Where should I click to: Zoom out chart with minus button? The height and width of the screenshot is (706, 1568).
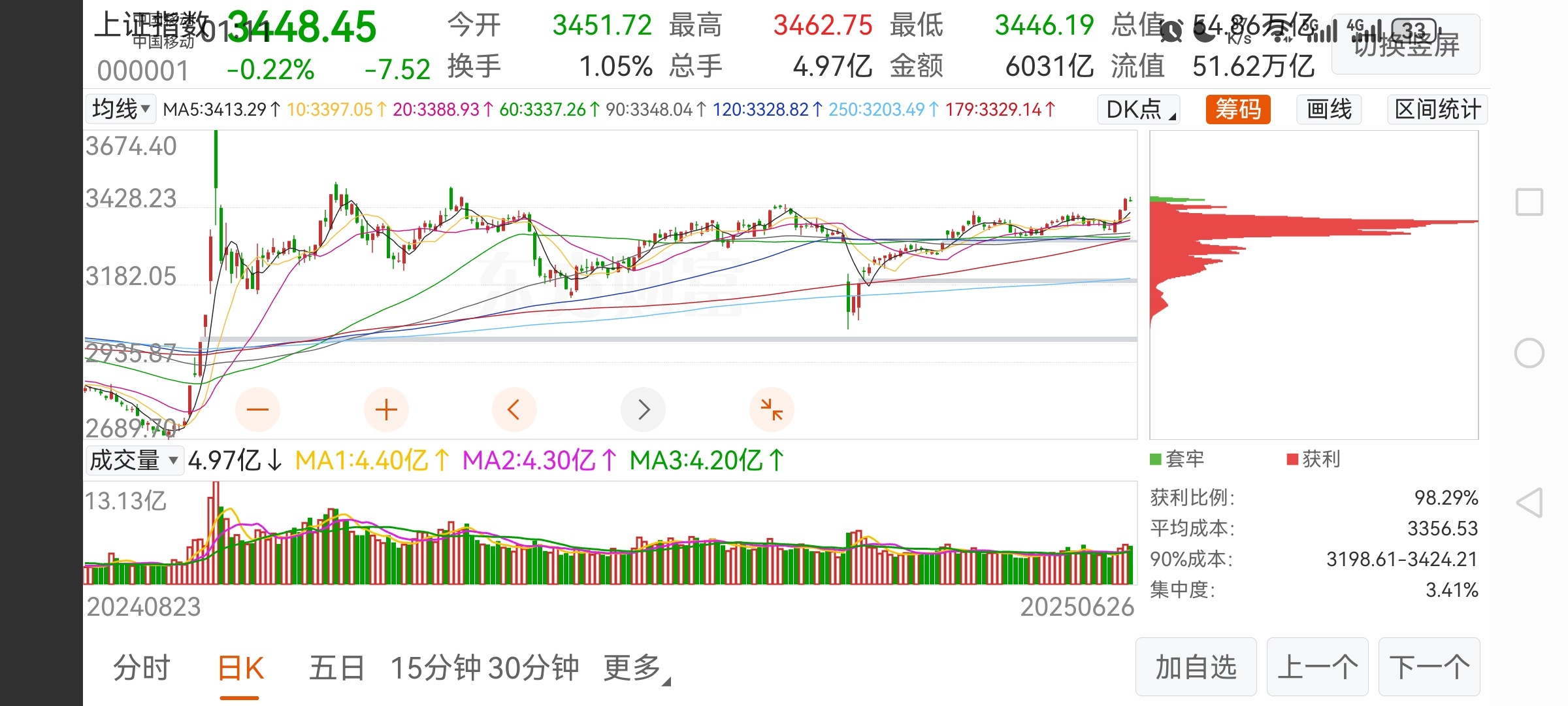[257, 410]
